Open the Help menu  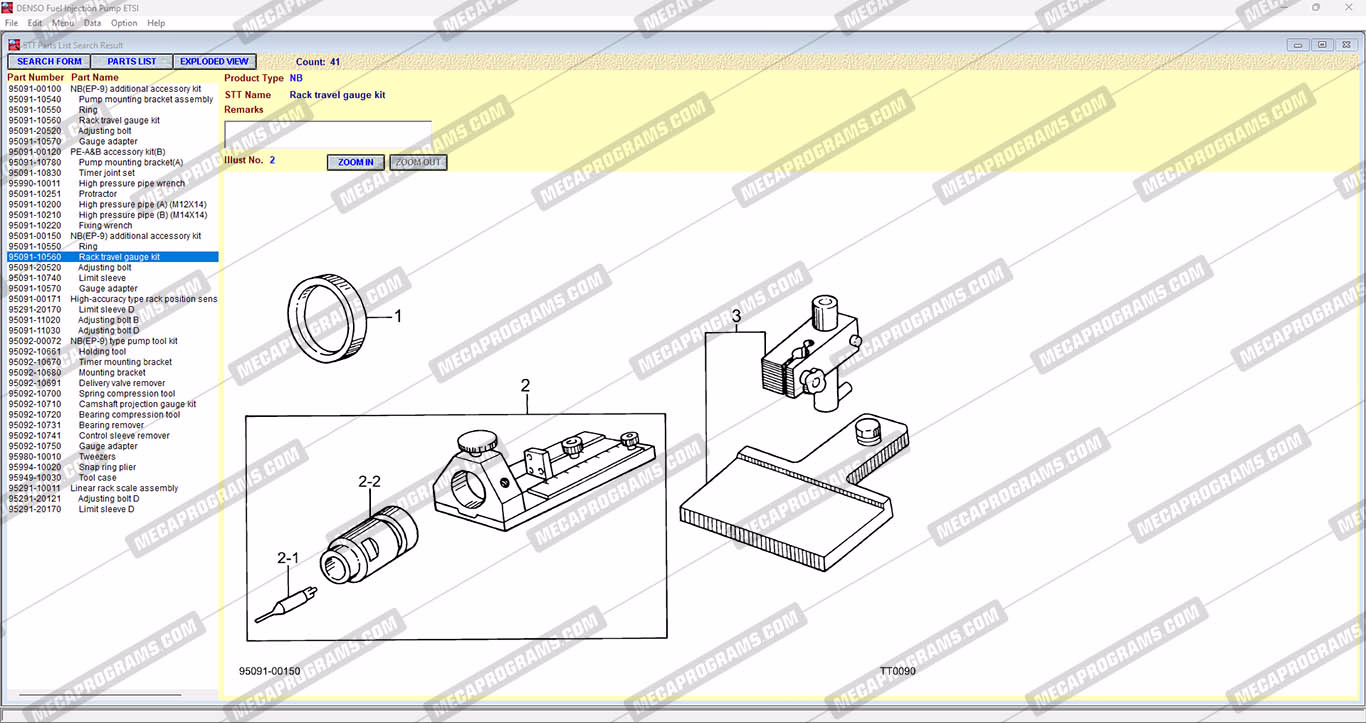click(156, 23)
